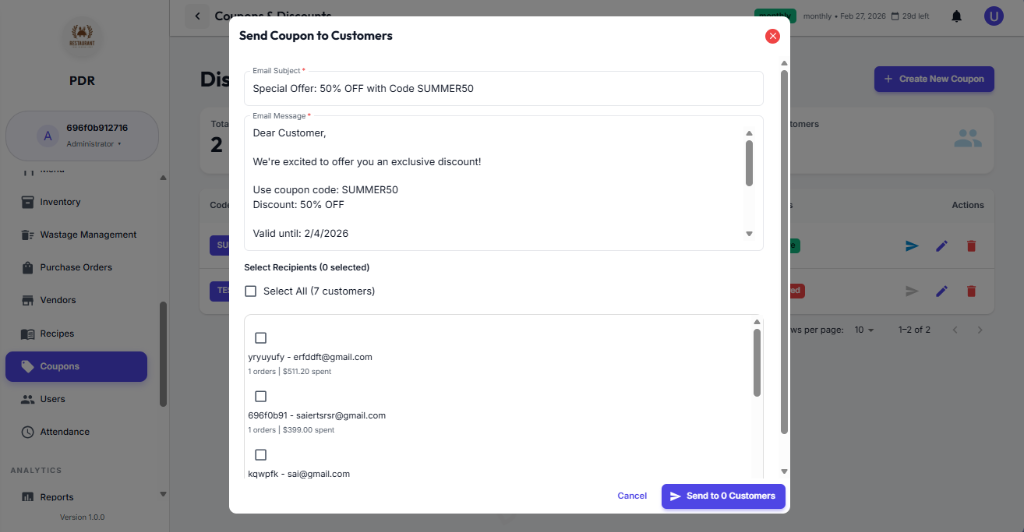Open the user avatar U menu
The width and height of the screenshot is (1024, 532).
(993, 16)
